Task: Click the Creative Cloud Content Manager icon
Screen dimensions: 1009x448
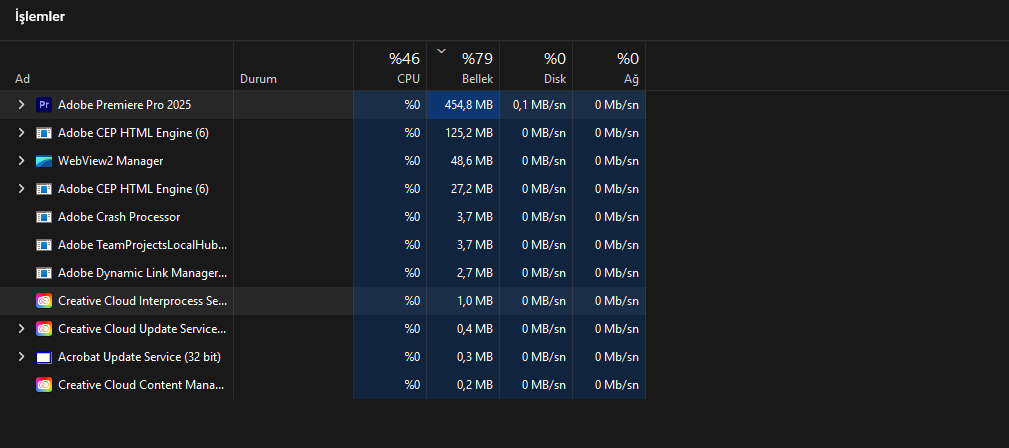Action: (x=44, y=385)
